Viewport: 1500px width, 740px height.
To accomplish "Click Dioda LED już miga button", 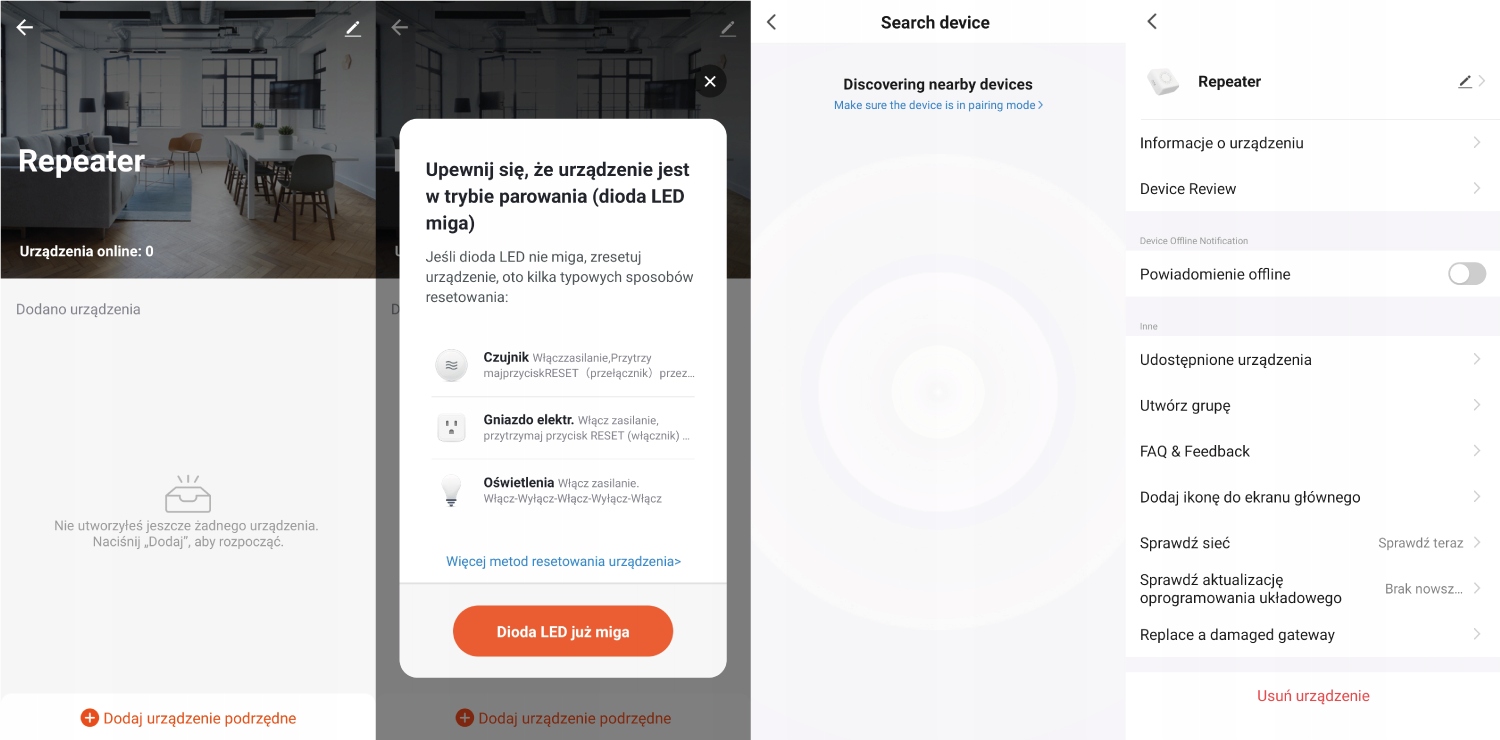I will (x=563, y=631).
